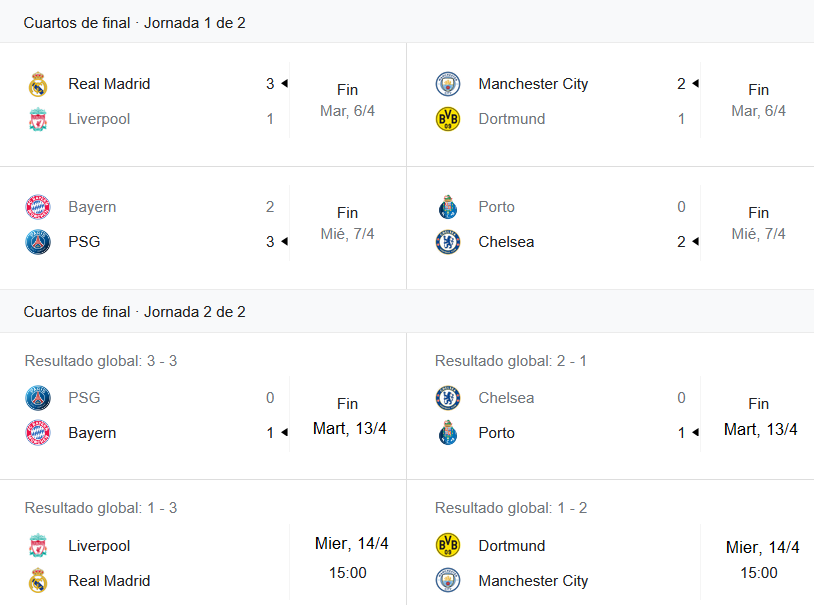The image size is (814, 605).
Task: Select the 15:00 kickoff time for Liverpool match
Action: click(348, 573)
